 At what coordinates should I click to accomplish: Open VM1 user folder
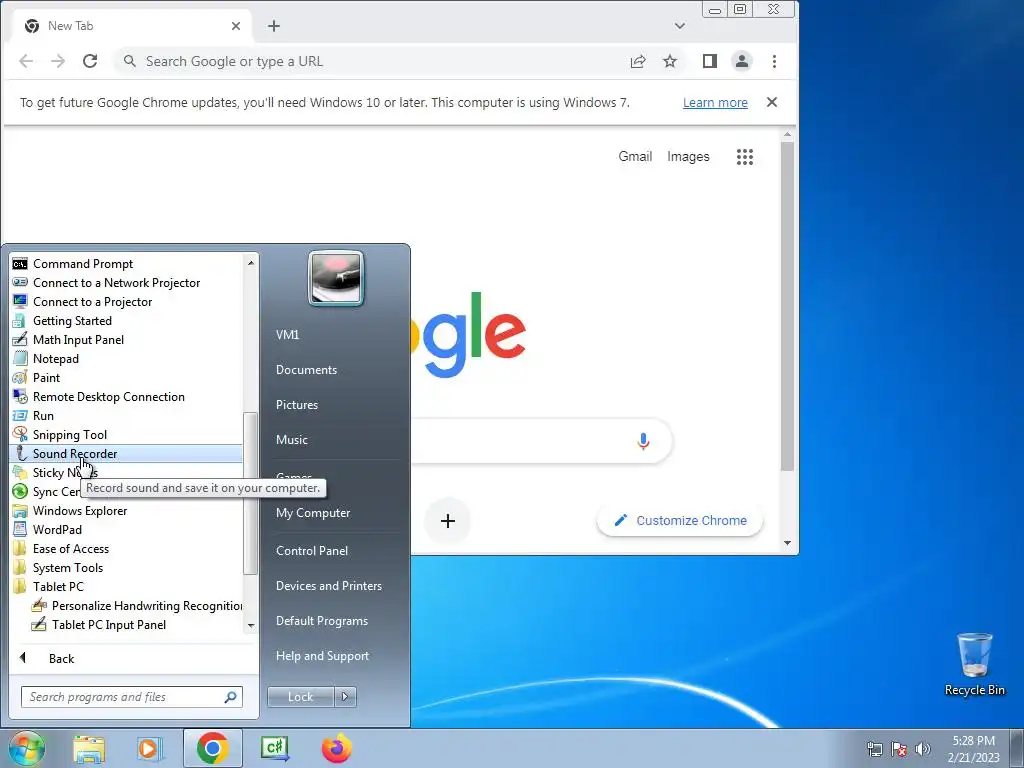(x=287, y=334)
